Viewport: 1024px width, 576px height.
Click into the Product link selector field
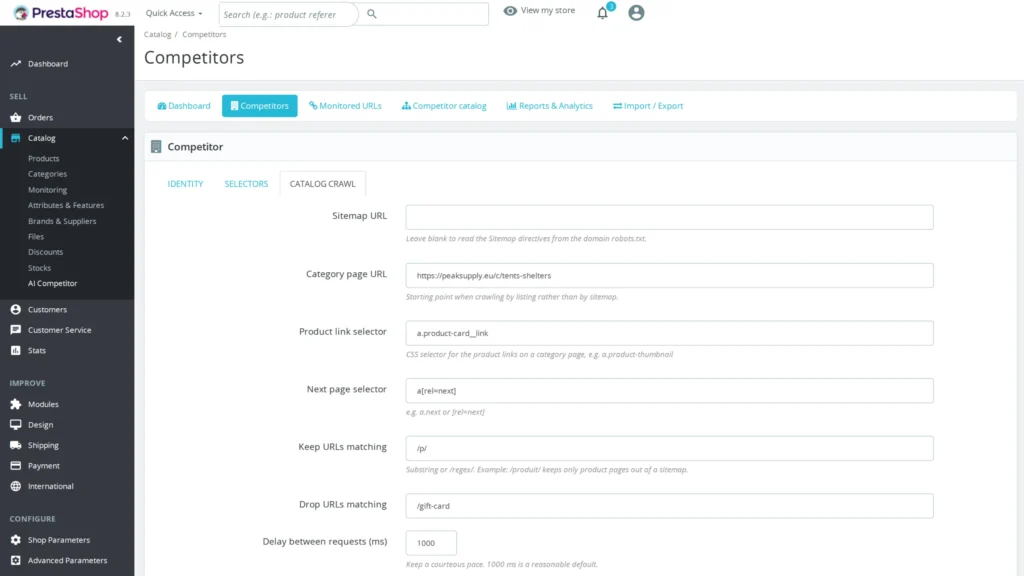tap(669, 333)
